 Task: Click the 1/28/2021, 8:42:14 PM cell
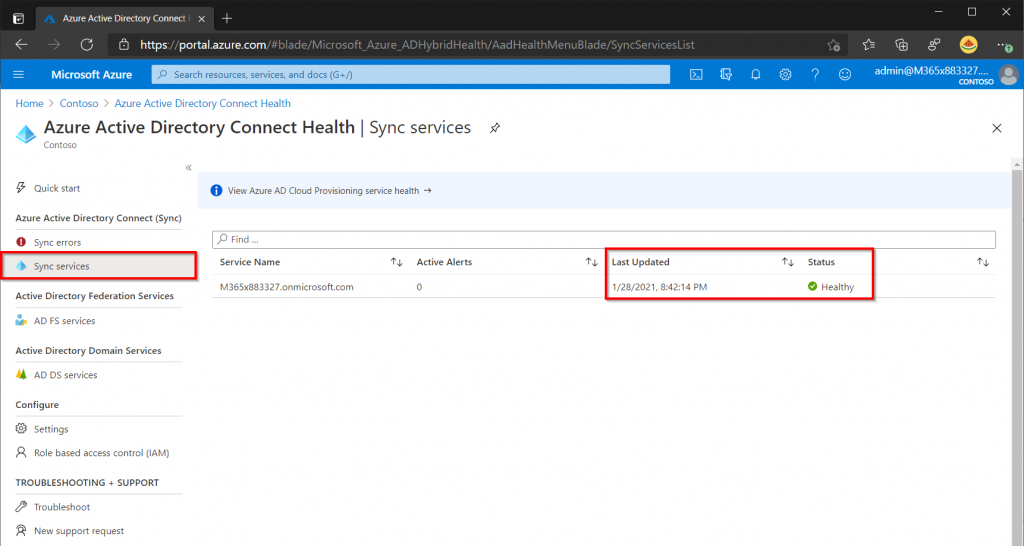(660, 287)
